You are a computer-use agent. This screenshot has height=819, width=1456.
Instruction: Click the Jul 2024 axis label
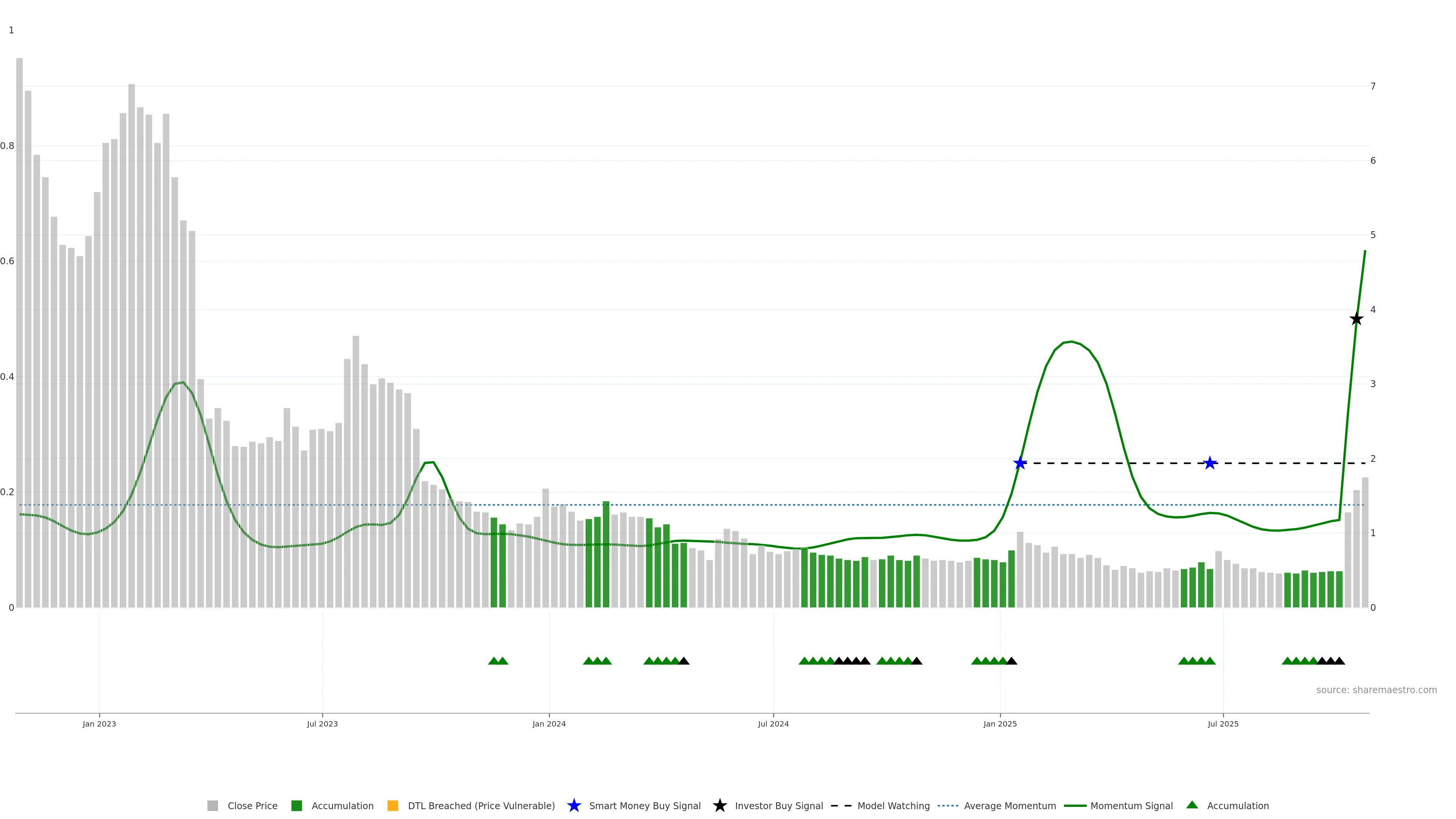pos(773,723)
